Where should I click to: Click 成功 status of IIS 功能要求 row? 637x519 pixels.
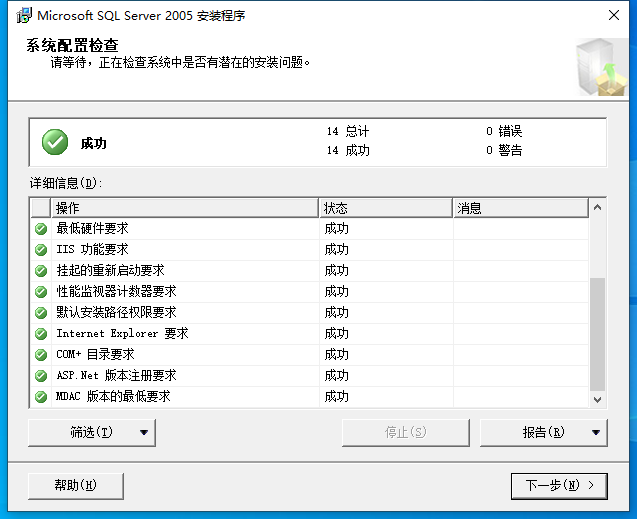click(336, 250)
